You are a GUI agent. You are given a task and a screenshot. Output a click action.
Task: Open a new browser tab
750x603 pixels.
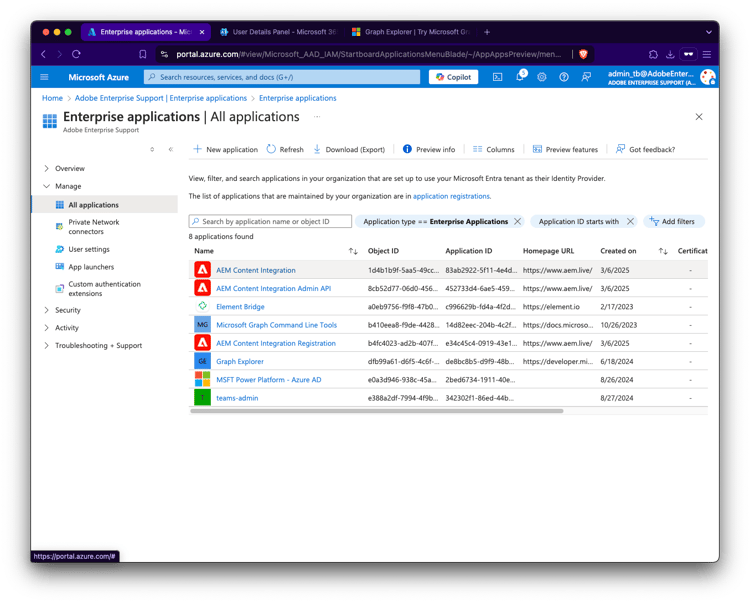(487, 32)
